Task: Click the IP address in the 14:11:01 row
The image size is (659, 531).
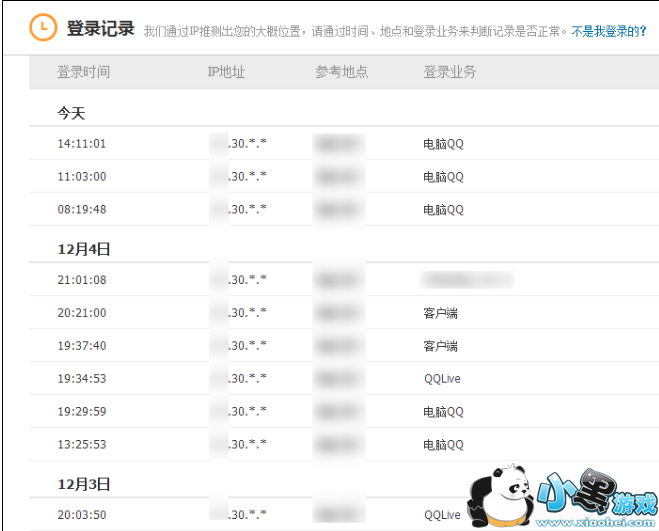Action: tap(238, 143)
